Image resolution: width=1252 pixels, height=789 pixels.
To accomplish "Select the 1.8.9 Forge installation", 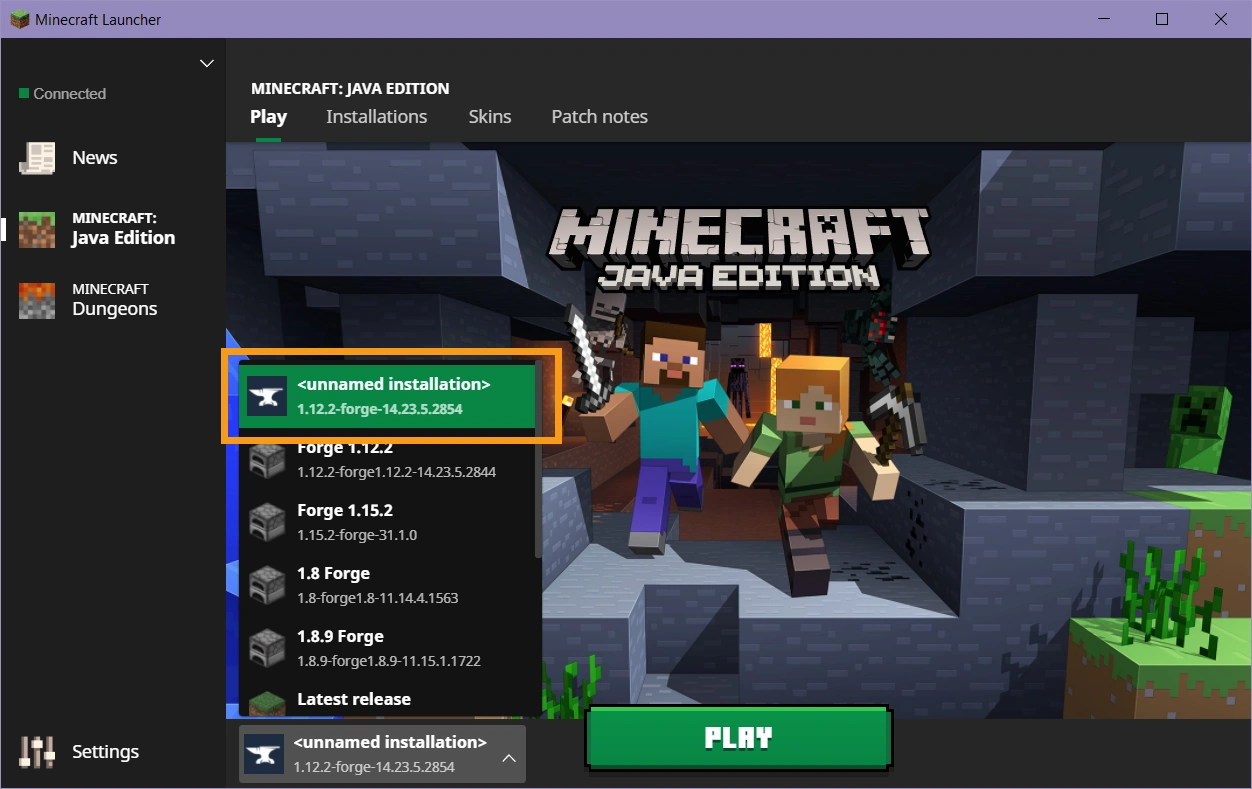I will (x=387, y=648).
